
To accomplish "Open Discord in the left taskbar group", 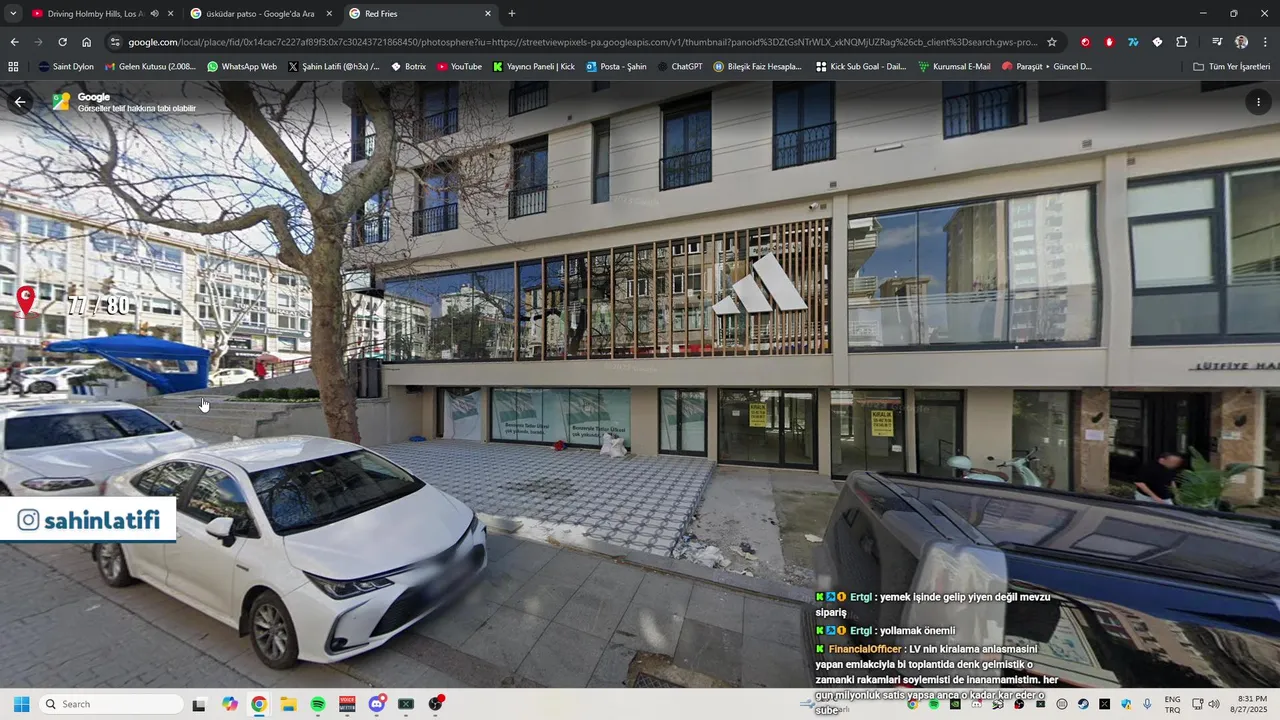I will point(377,704).
